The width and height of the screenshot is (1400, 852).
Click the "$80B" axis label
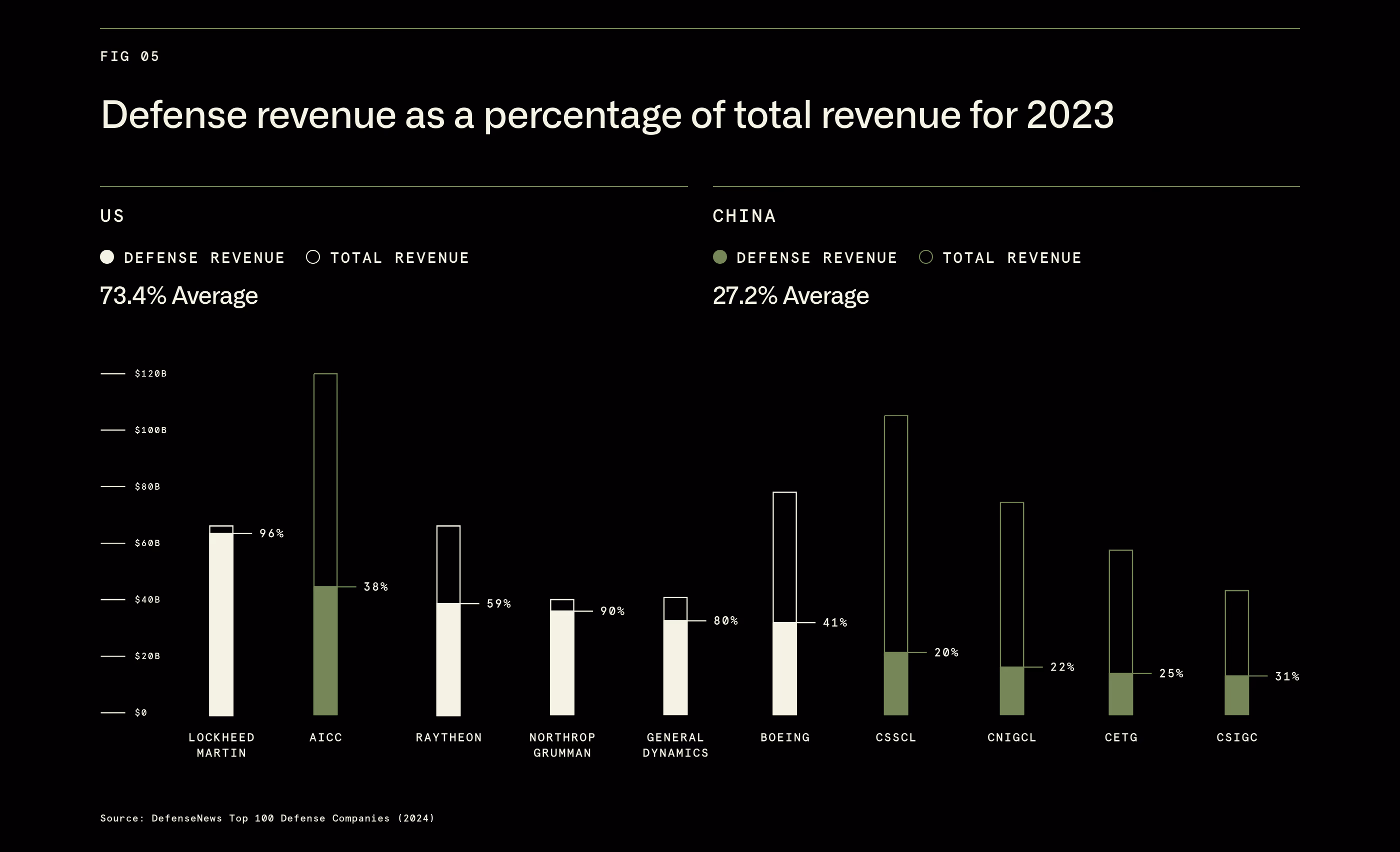click(x=147, y=487)
